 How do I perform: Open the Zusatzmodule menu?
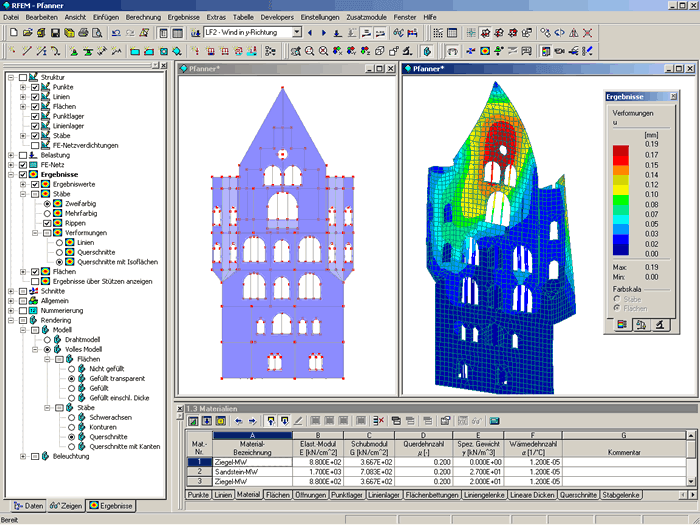click(x=366, y=17)
